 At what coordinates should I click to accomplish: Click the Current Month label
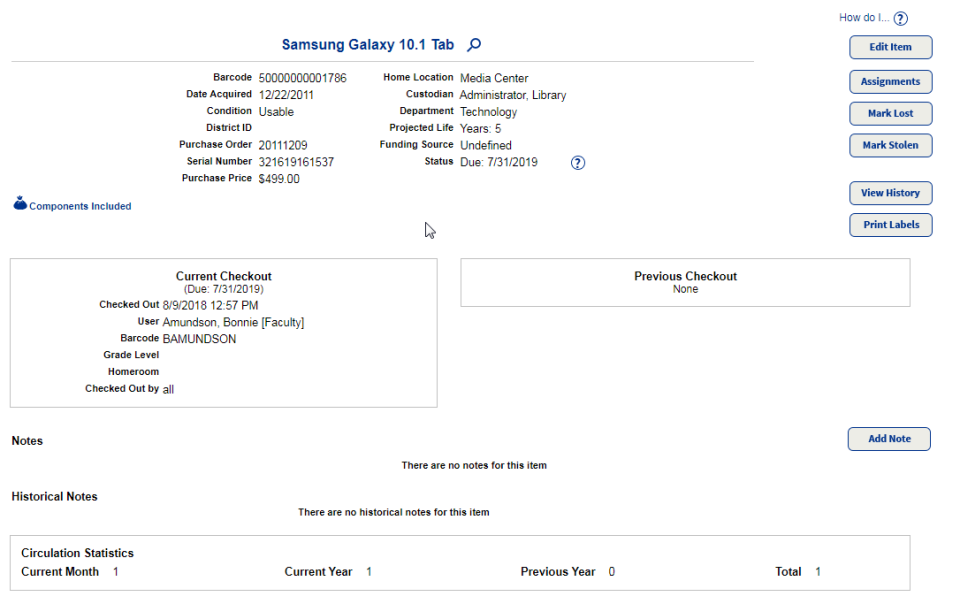pos(60,572)
